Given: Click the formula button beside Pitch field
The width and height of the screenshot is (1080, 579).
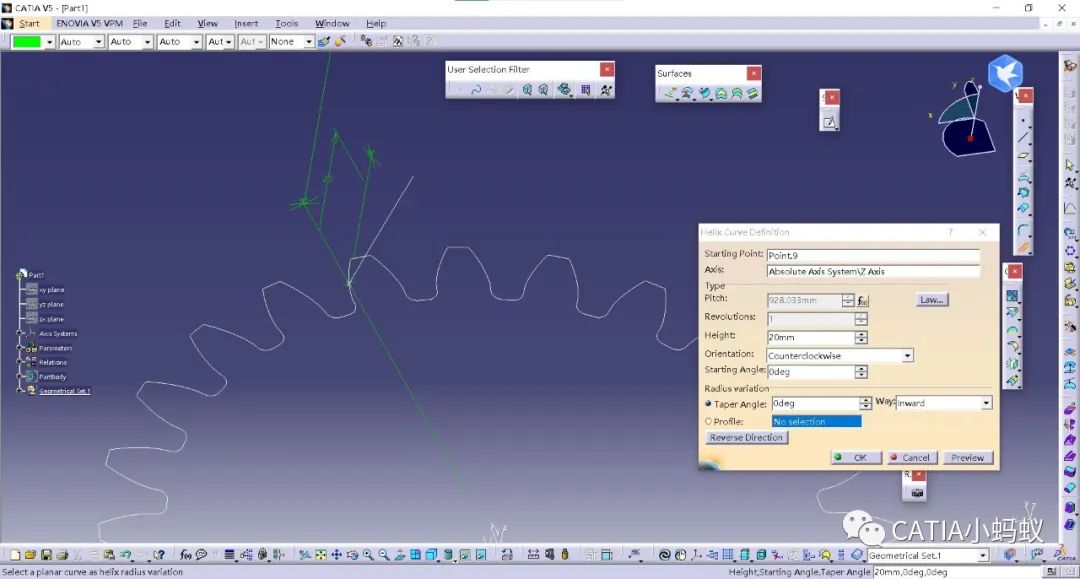Looking at the screenshot, I should pos(862,301).
